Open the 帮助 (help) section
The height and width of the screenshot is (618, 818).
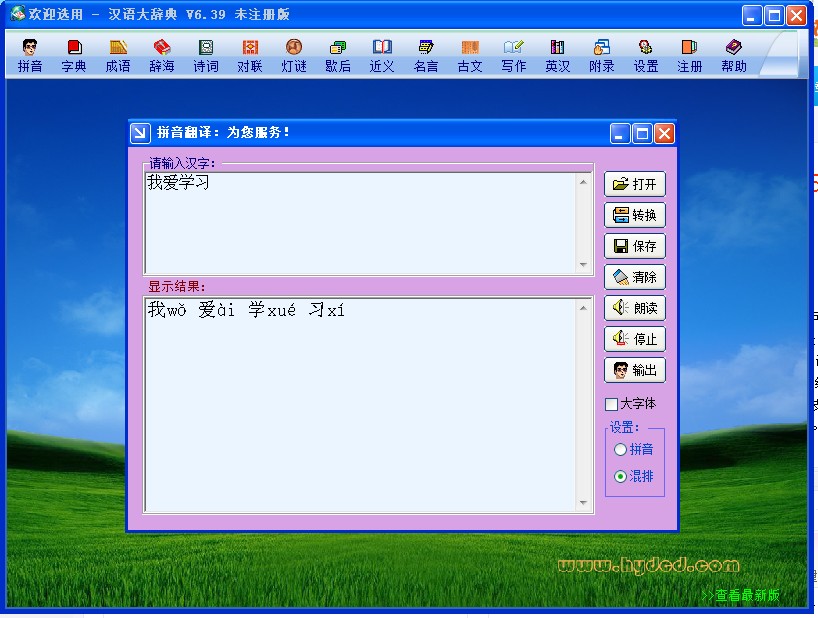point(733,55)
